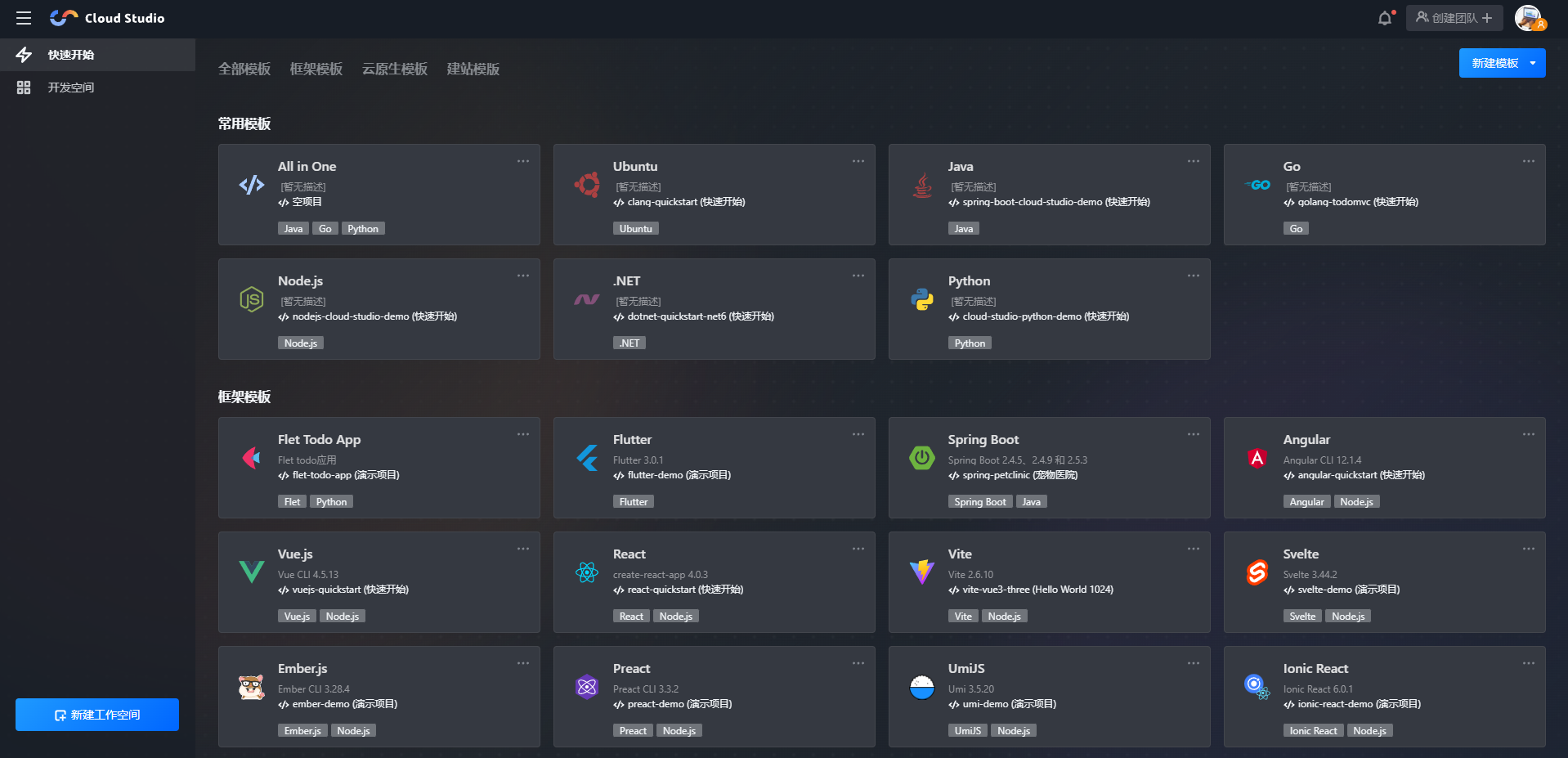Open the Go card more-options menu
The height and width of the screenshot is (758, 1568).
tap(1529, 161)
